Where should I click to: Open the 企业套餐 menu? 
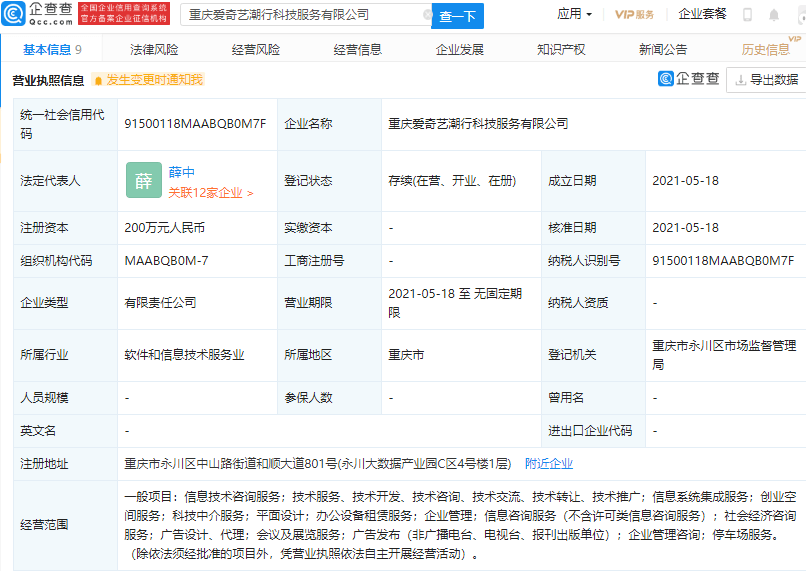(x=702, y=14)
